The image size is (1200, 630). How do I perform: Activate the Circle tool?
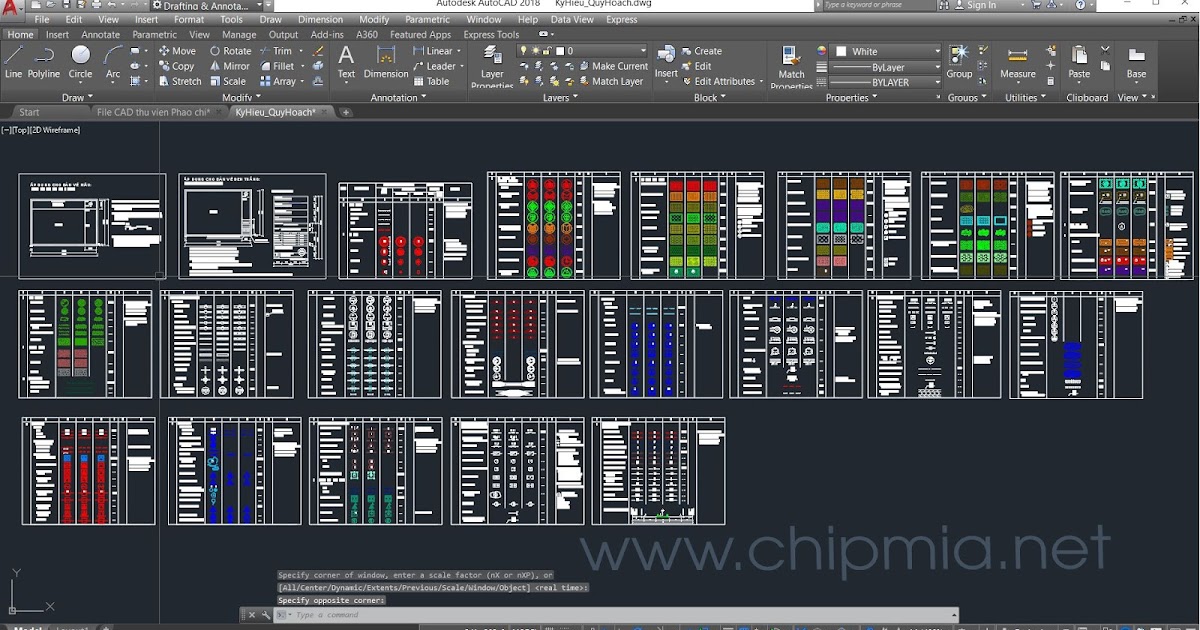pyautogui.click(x=80, y=61)
